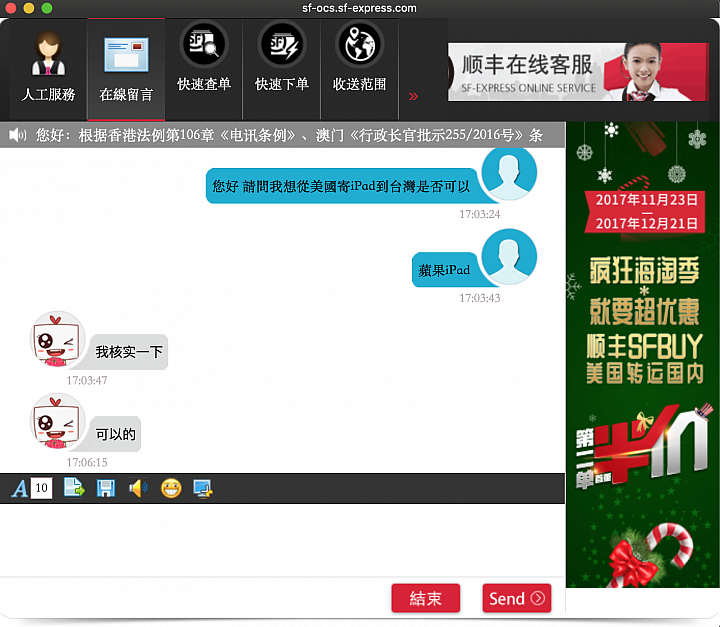Click the 17:06:15 timestamp
This screenshot has width=720, height=627.
[x=87, y=463]
